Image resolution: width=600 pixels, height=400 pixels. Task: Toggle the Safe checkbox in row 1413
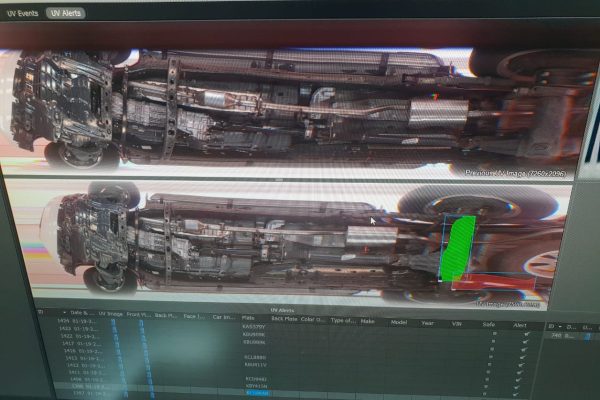pyautogui.click(x=488, y=372)
